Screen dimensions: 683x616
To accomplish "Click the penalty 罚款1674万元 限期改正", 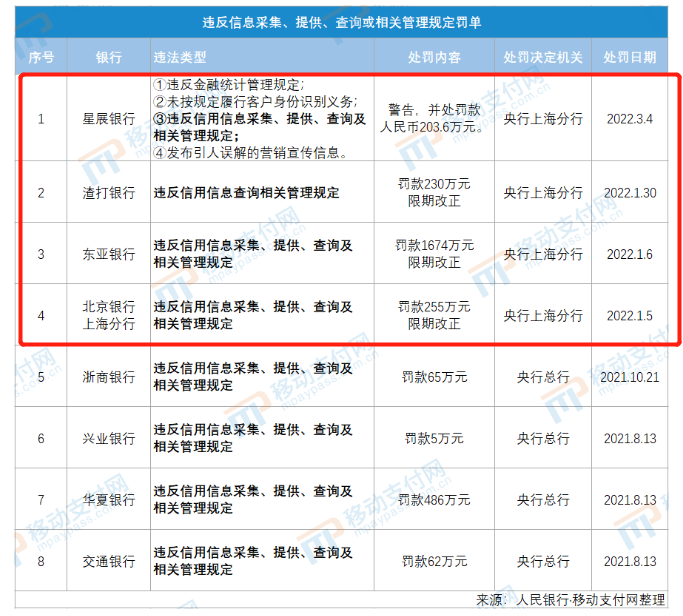I will (434, 254).
